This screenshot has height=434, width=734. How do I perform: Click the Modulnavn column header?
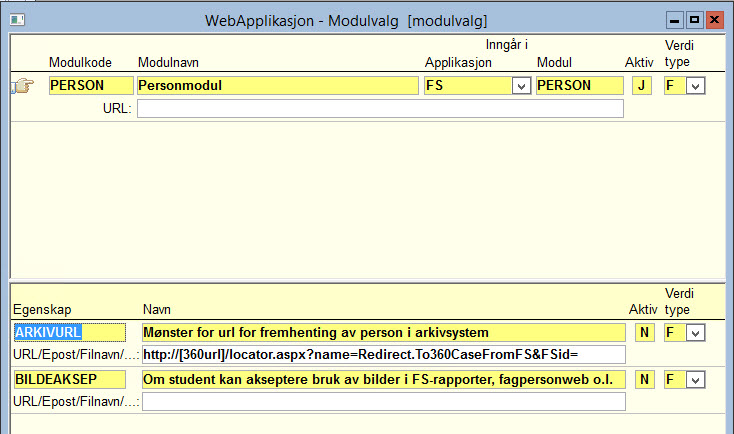[168, 62]
